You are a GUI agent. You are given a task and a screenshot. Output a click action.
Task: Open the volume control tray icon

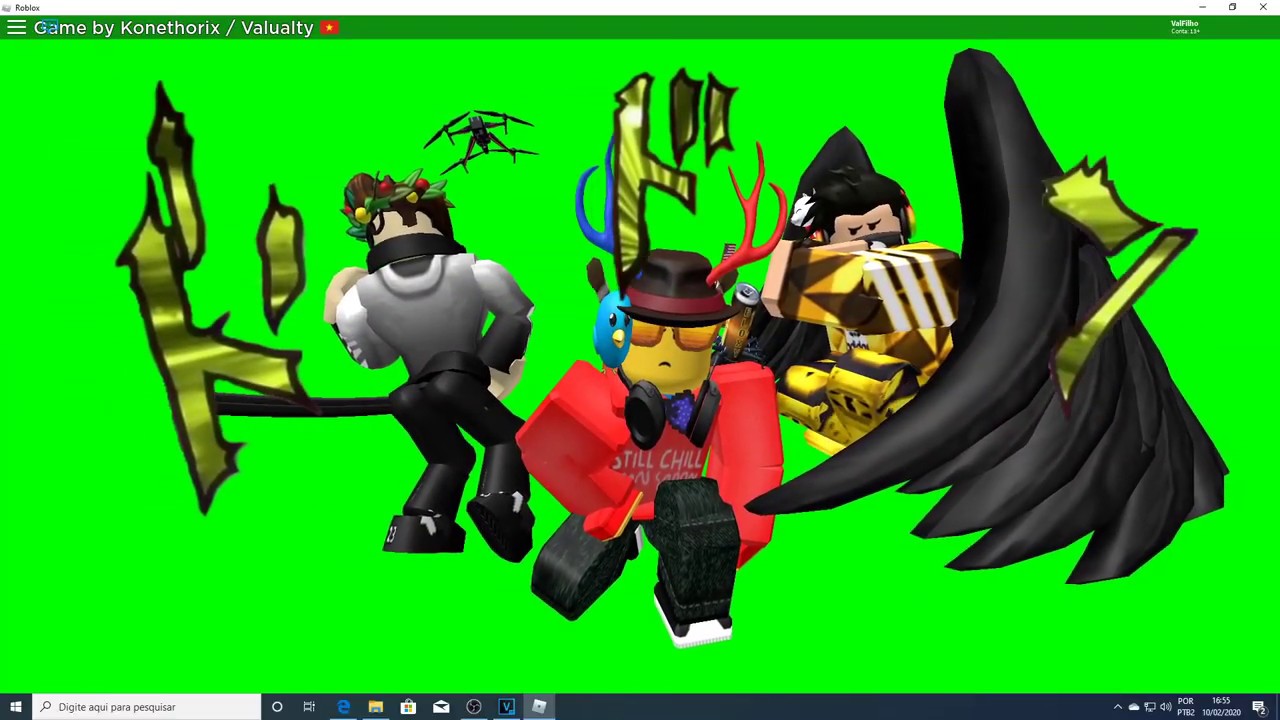click(1165, 707)
